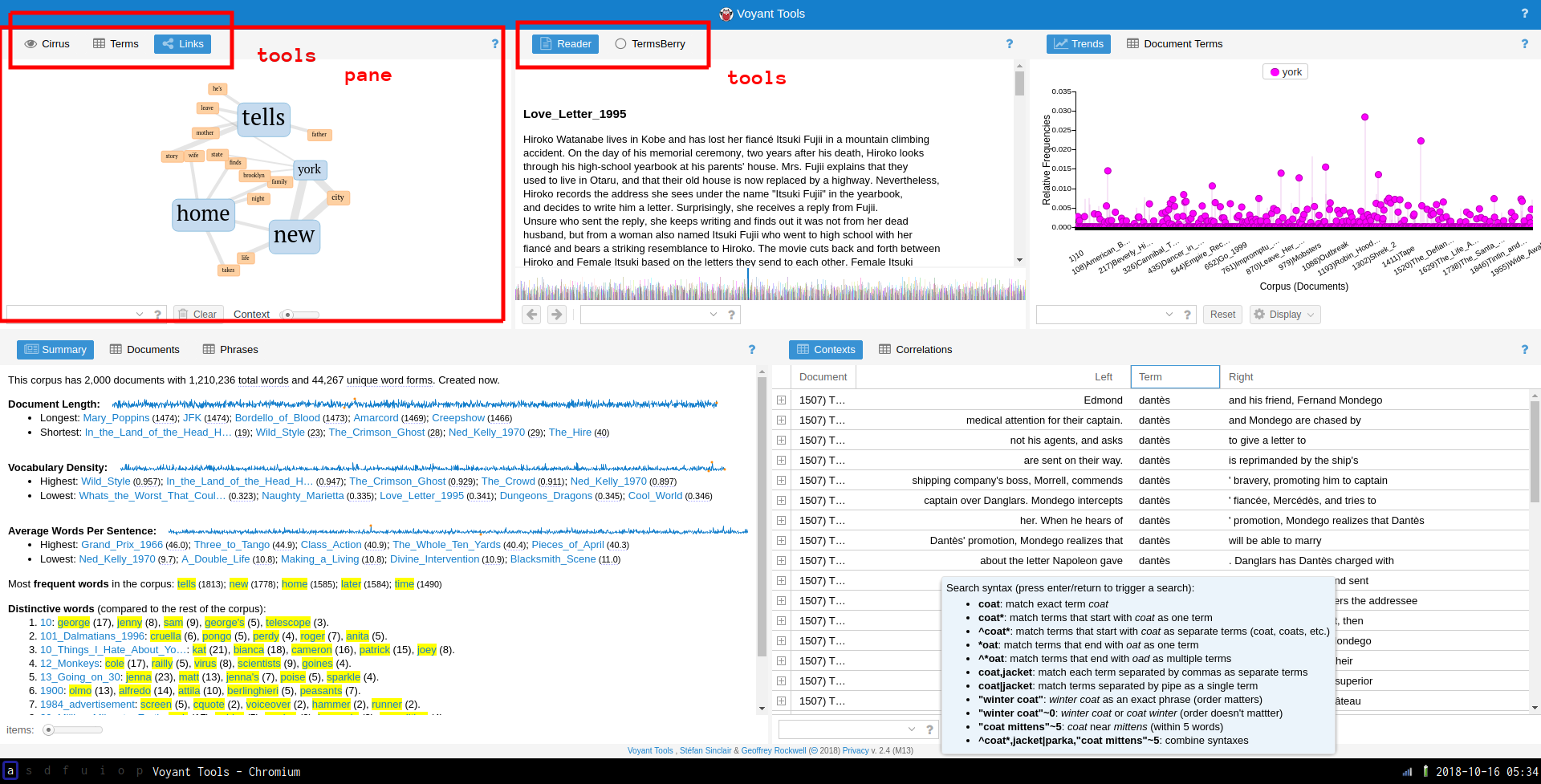Open the Trends term search dropdown
Screen dimensions: 1541x784
point(1169,315)
